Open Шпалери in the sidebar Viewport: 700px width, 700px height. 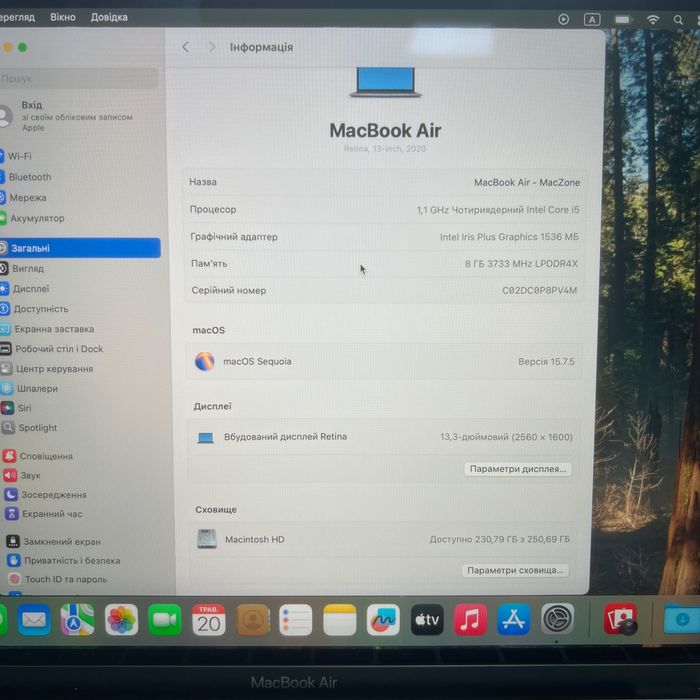pos(80,388)
